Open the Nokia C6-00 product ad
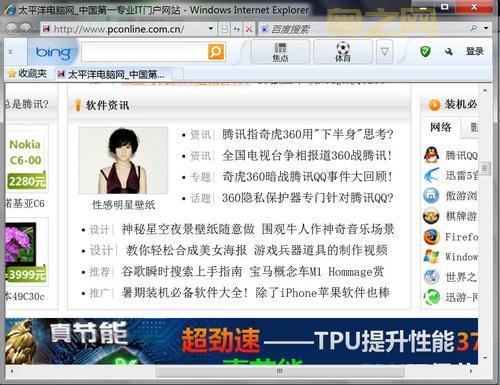The width and height of the screenshot is (500, 385). click(27, 159)
